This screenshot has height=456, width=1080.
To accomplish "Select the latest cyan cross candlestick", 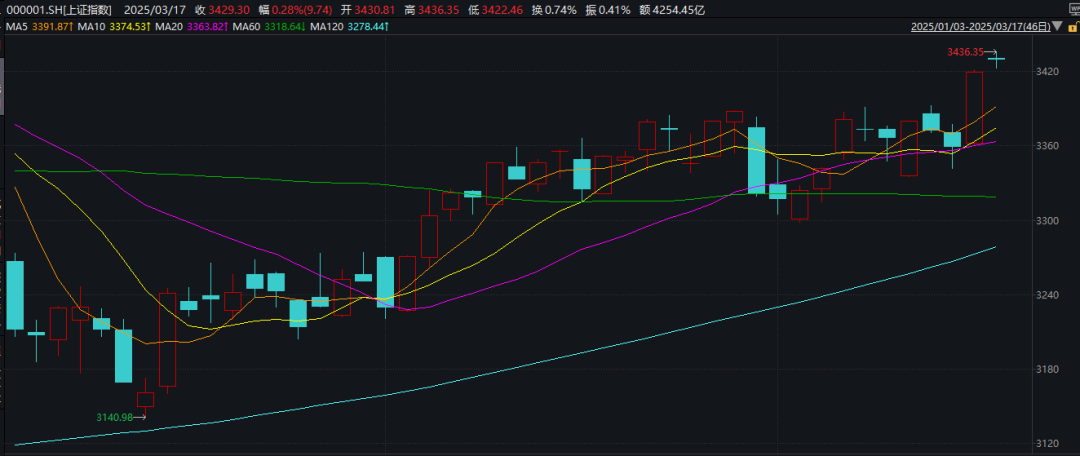I will pos(997,59).
